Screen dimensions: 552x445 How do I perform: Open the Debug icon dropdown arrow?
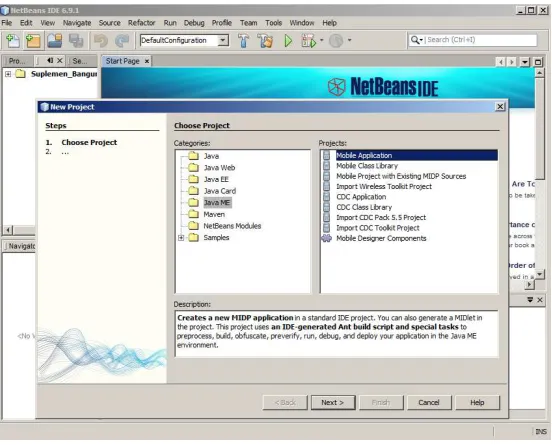click(x=321, y=40)
